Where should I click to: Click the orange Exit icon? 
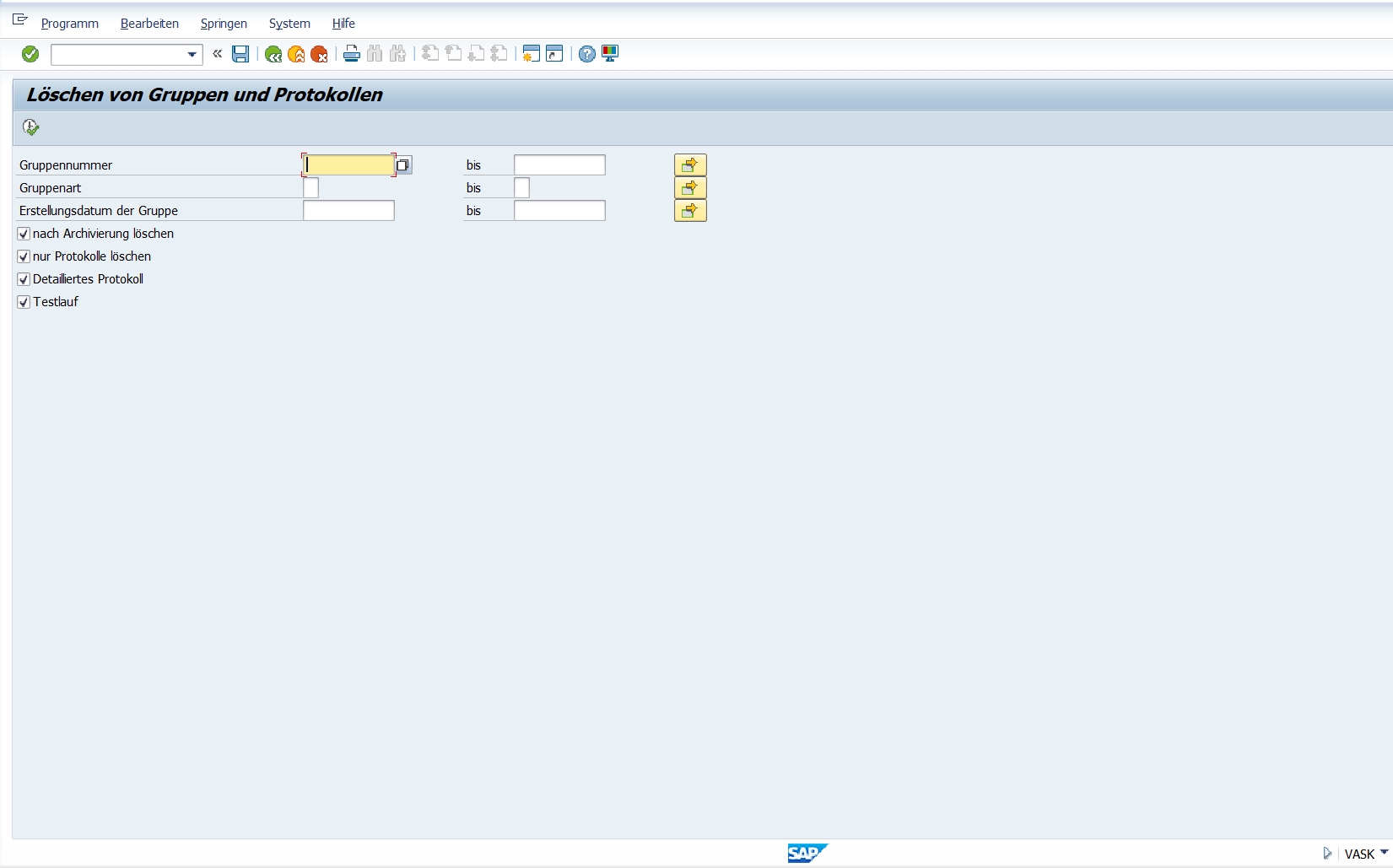point(296,54)
